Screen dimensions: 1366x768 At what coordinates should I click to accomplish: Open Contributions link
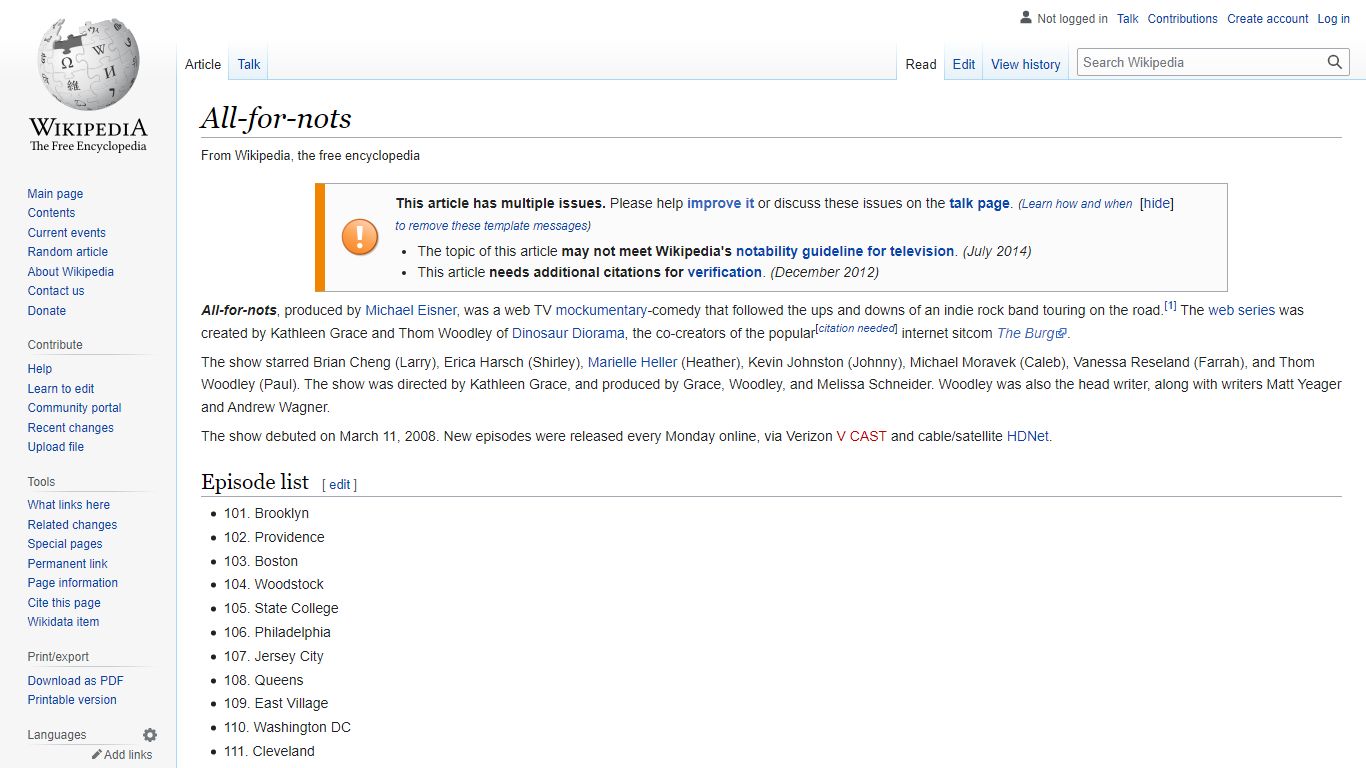point(1183,18)
